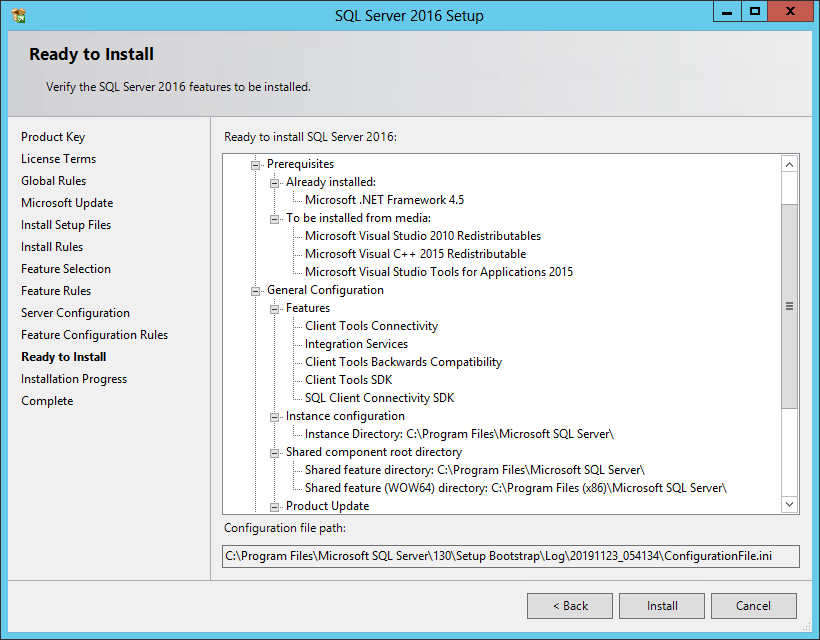Collapse the Prerequisites tree node
Image resolution: width=820 pixels, height=640 pixels.
point(255,165)
